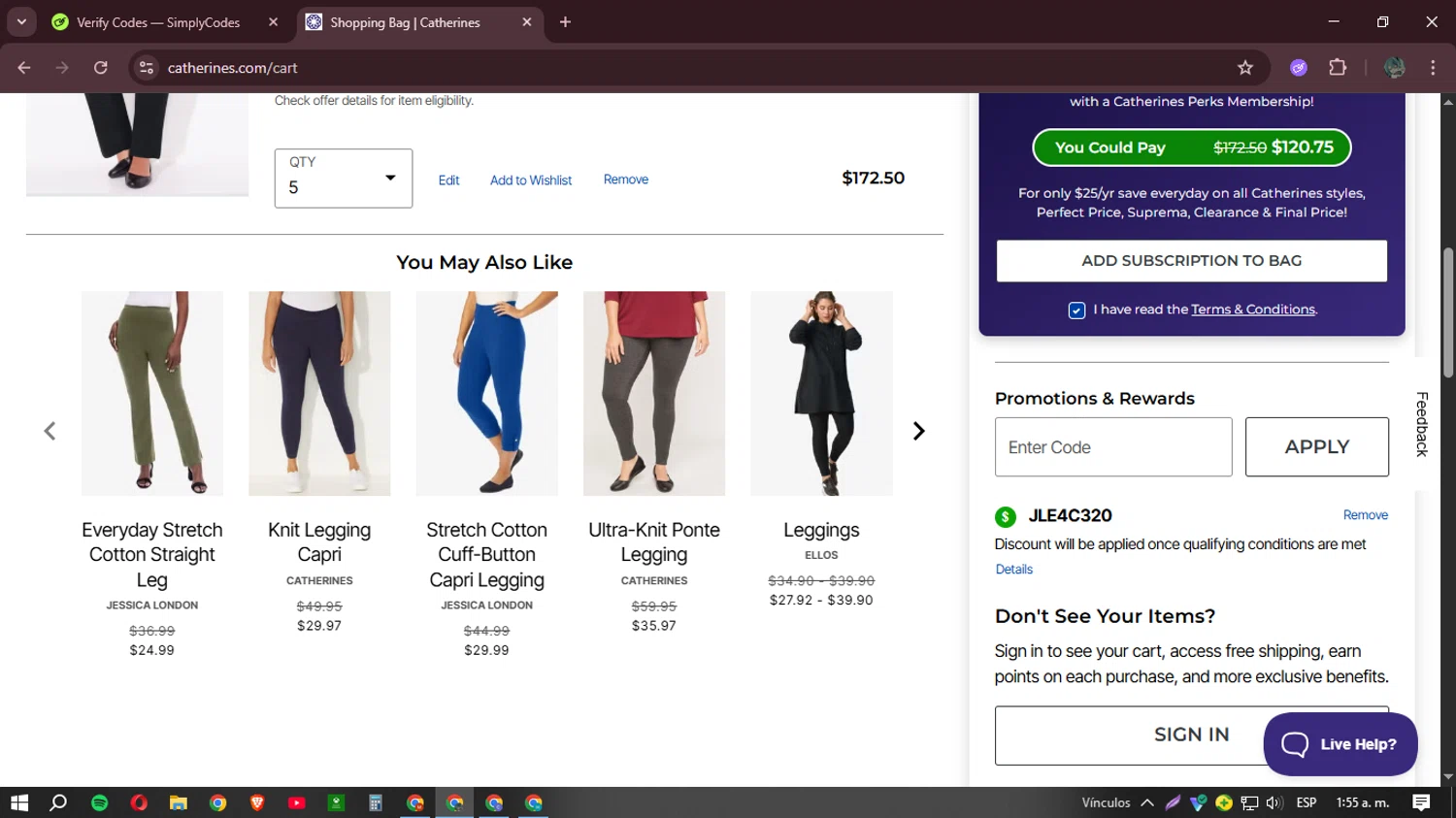Click the Enter Code promo field
Screen dimensions: 1456x818
tap(1113, 447)
